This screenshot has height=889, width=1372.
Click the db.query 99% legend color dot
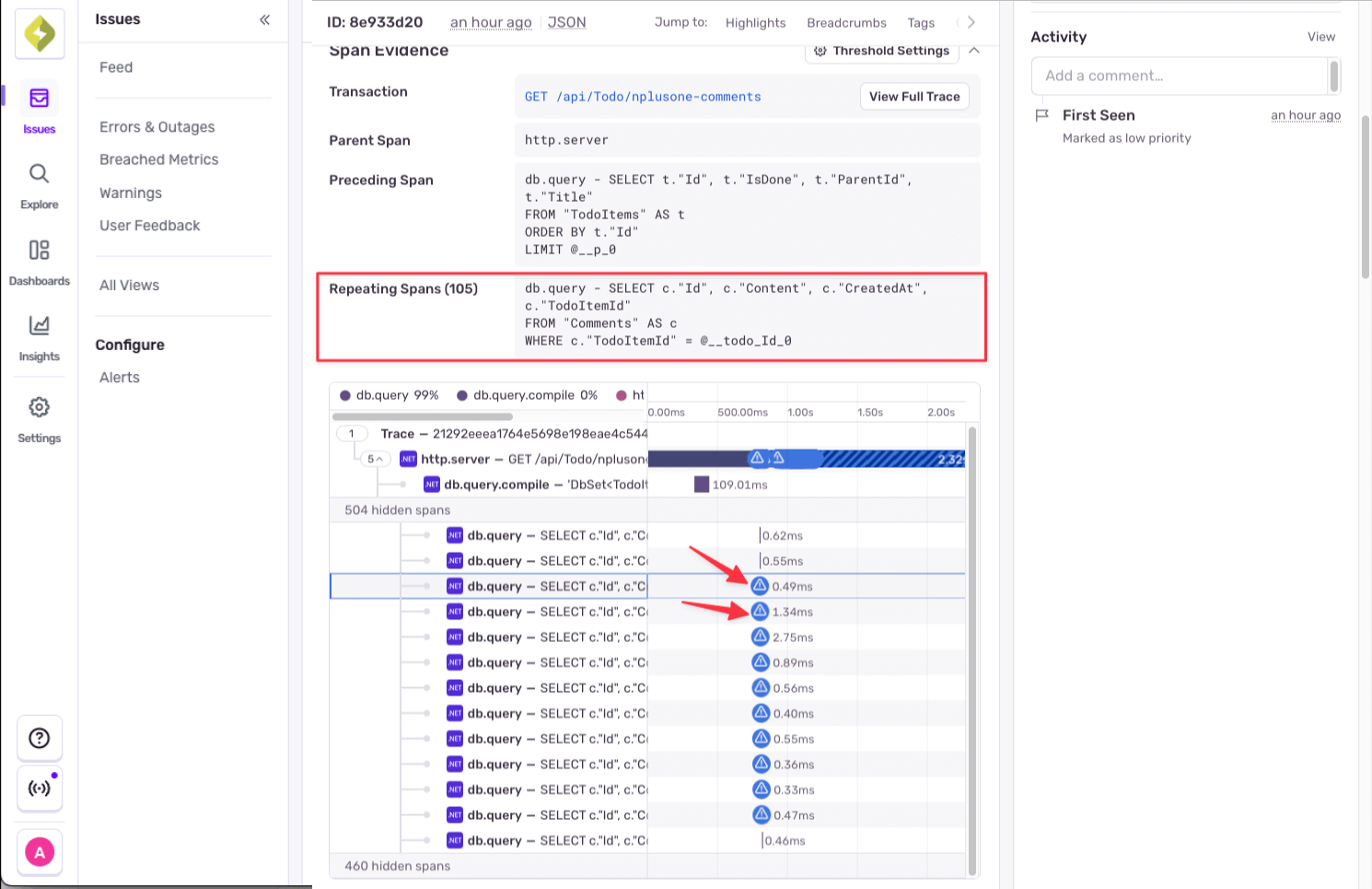(x=345, y=395)
